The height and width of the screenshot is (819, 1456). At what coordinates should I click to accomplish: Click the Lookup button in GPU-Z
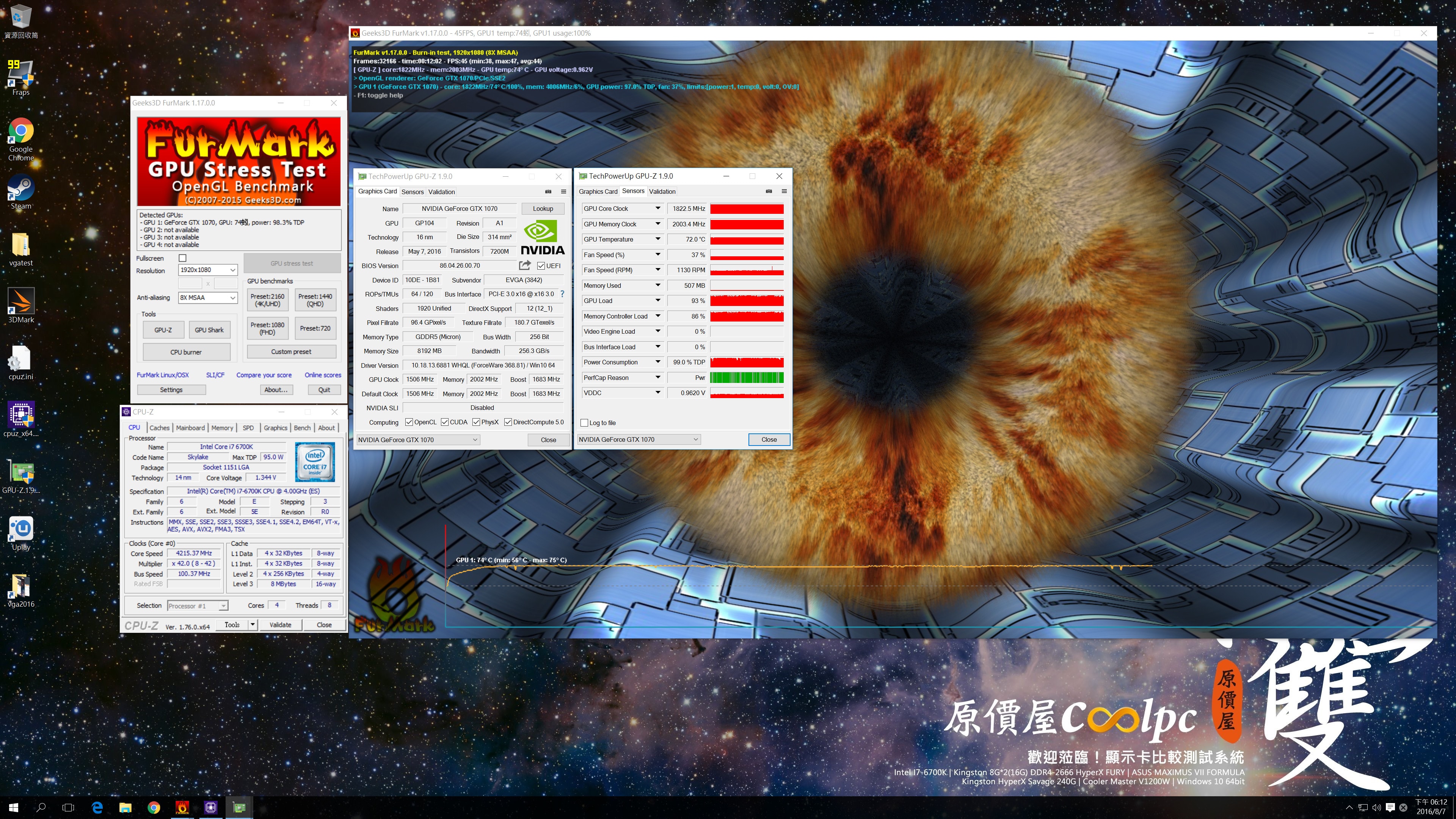pos(543,209)
